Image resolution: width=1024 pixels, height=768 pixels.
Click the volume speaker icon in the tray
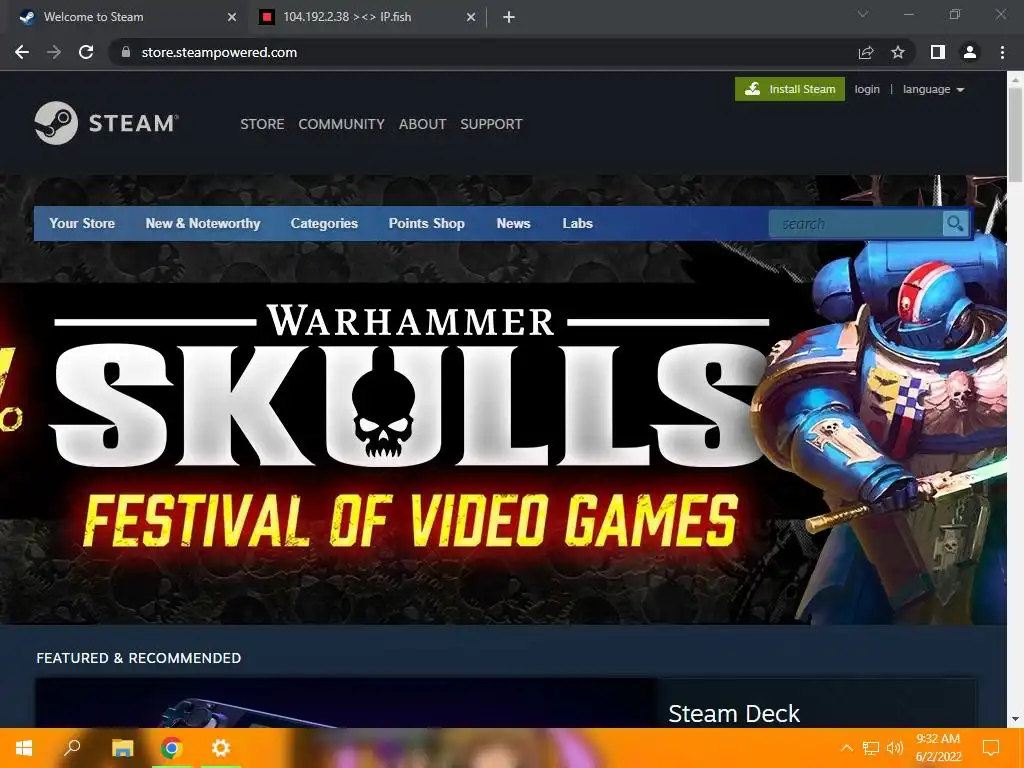[x=895, y=748]
